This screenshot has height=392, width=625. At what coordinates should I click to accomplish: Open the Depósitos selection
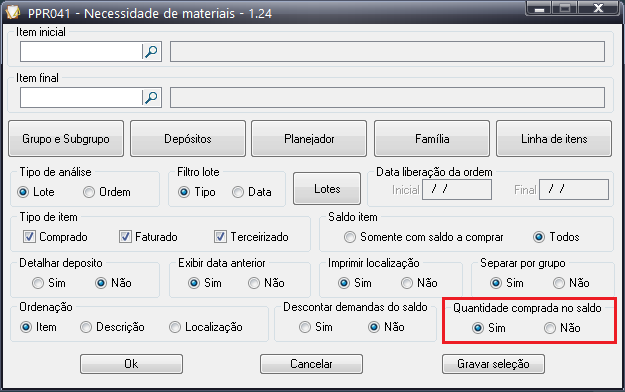point(188,139)
